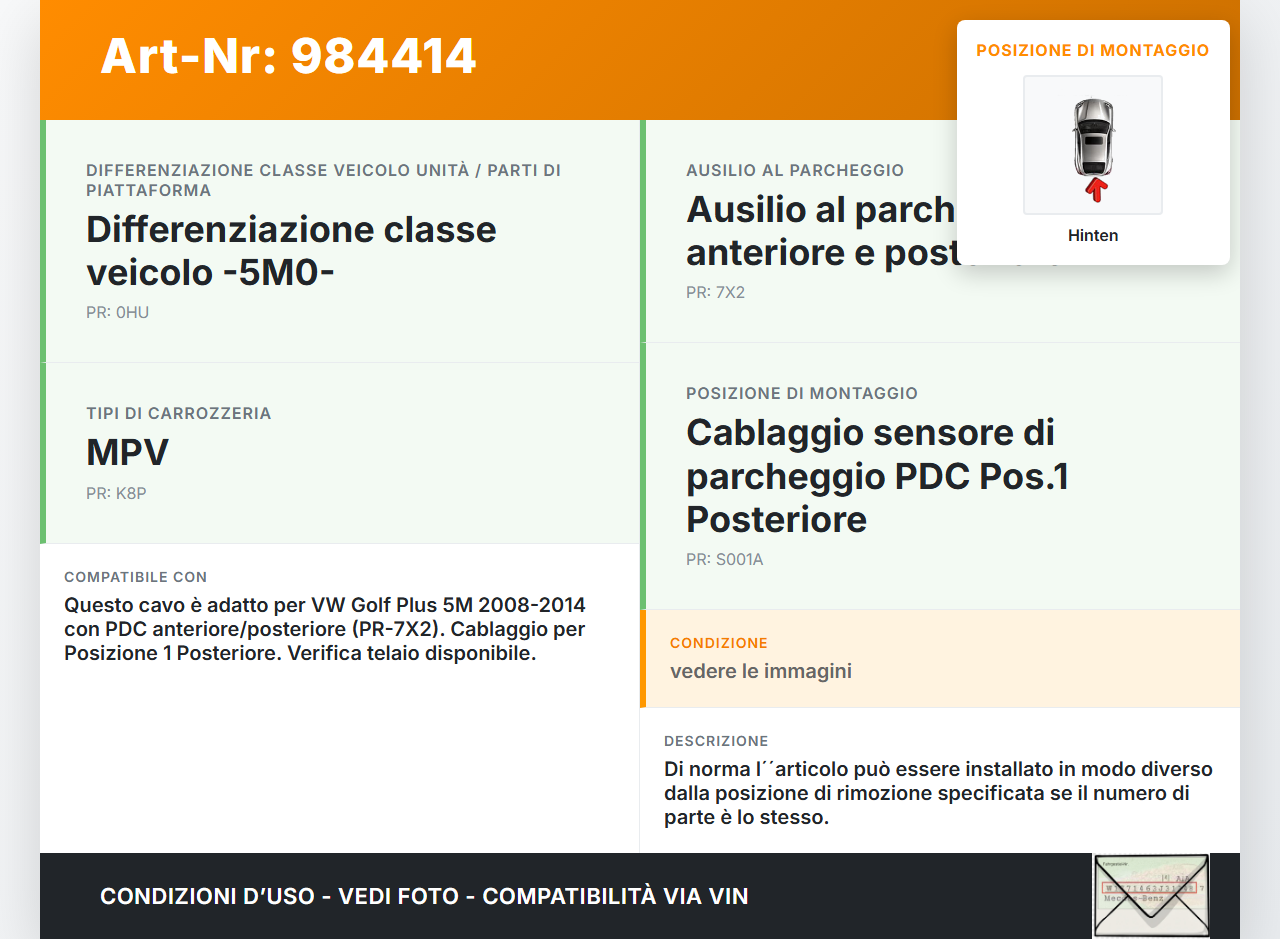This screenshot has height=939, width=1280.
Task: Click the DESCRIZIONE label
Action: coord(716,741)
